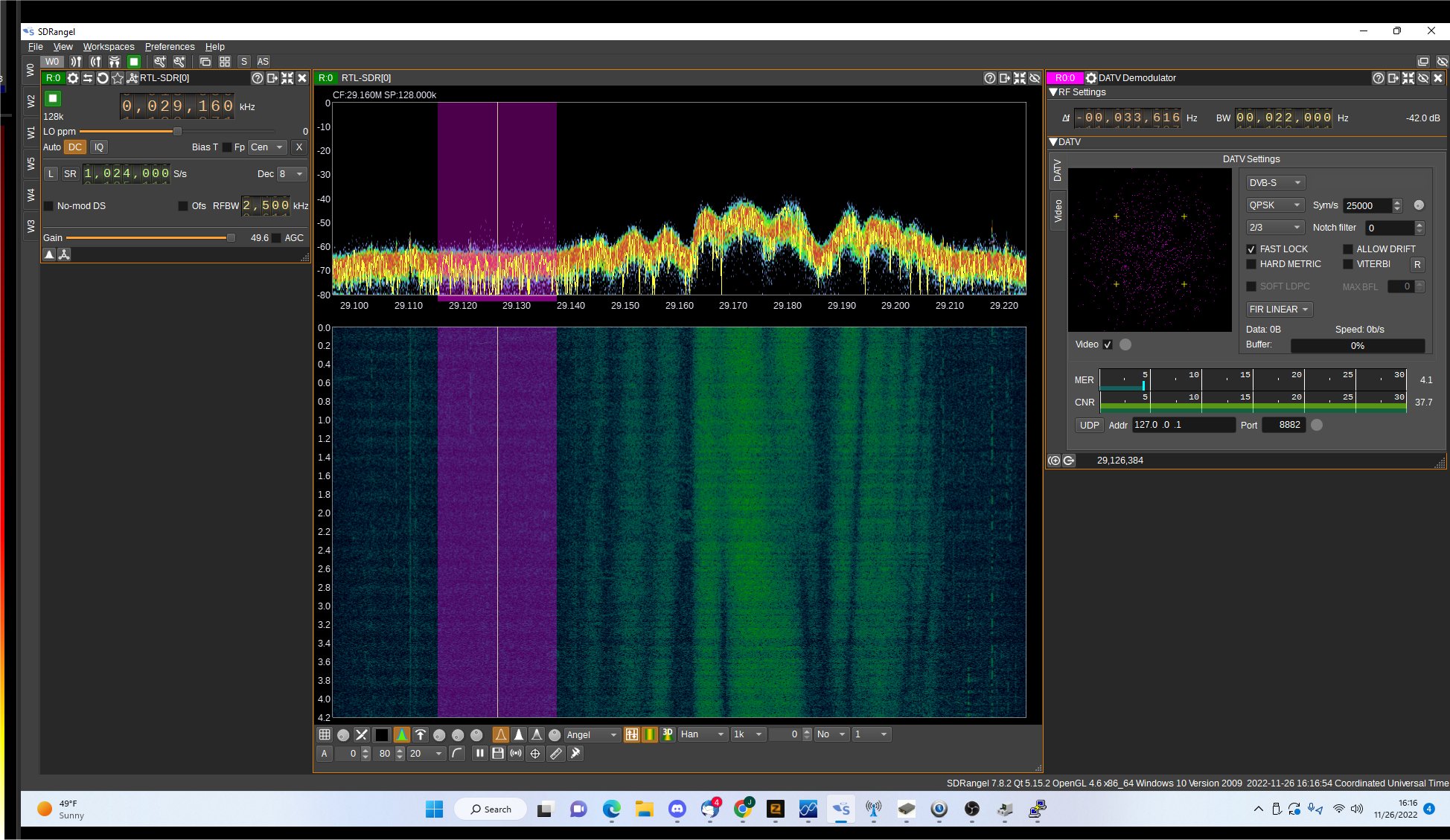Toggle max hold spectrum icon
1450x840 pixels.
[x=421, y=734]
